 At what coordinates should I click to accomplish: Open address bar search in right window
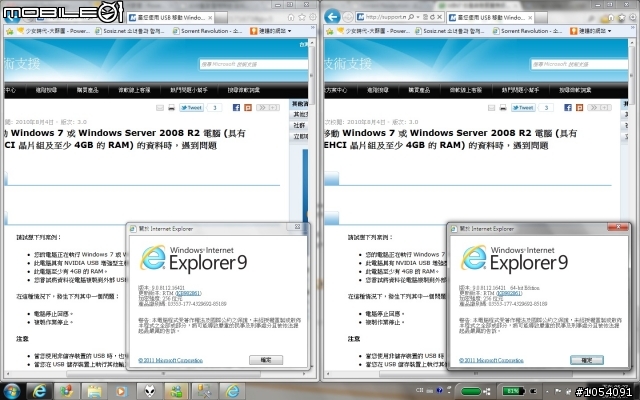coord(411,17)
